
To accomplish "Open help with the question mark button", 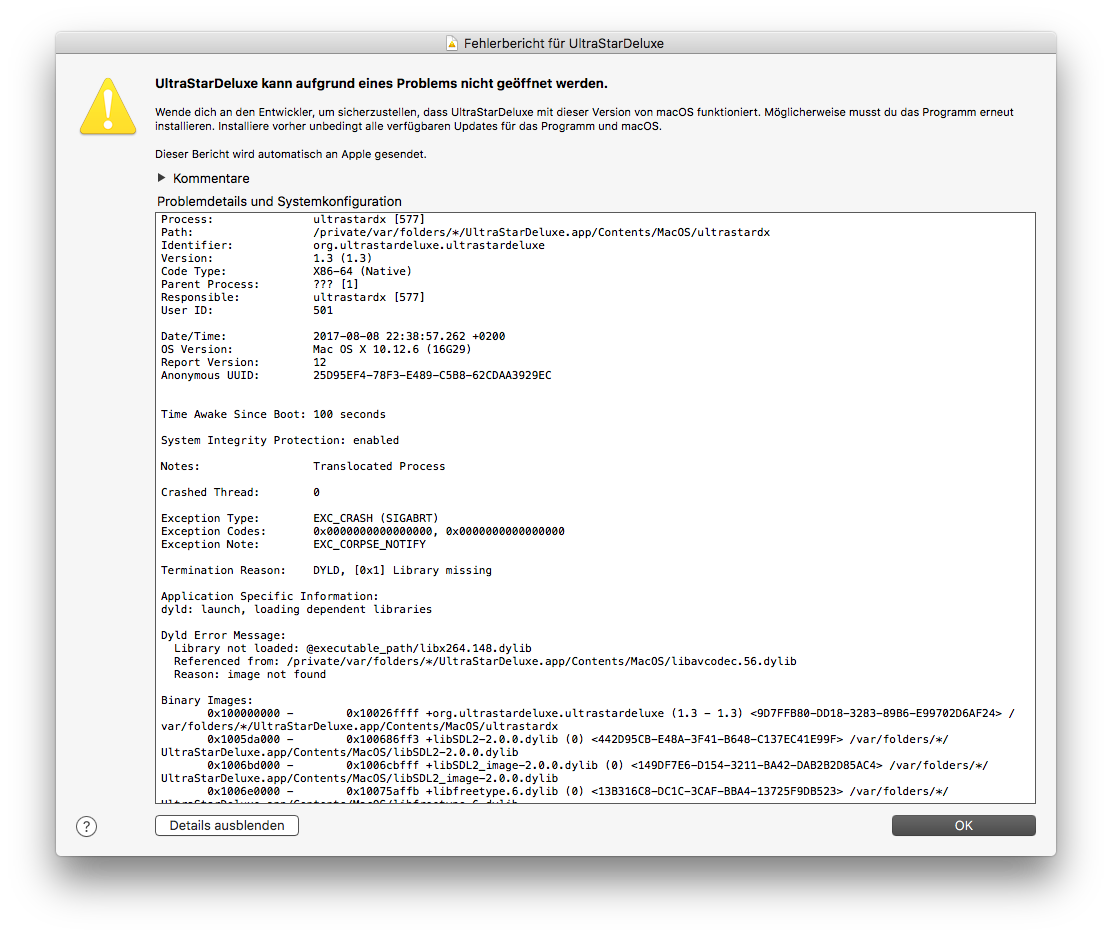I will pos(87,826).
